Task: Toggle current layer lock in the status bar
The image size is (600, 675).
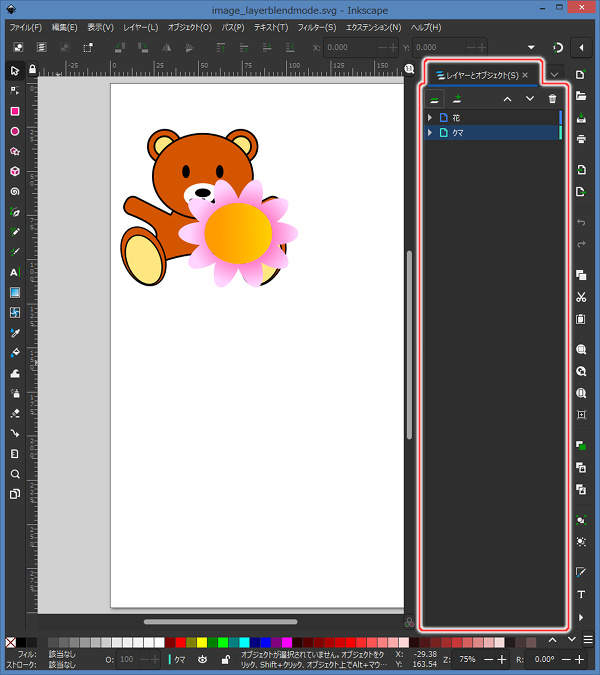Action: (225, 660)
